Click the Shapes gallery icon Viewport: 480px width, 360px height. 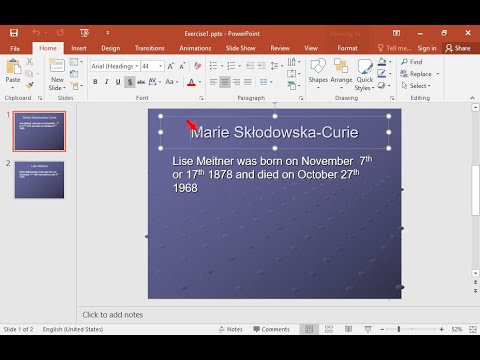point(318,66)
